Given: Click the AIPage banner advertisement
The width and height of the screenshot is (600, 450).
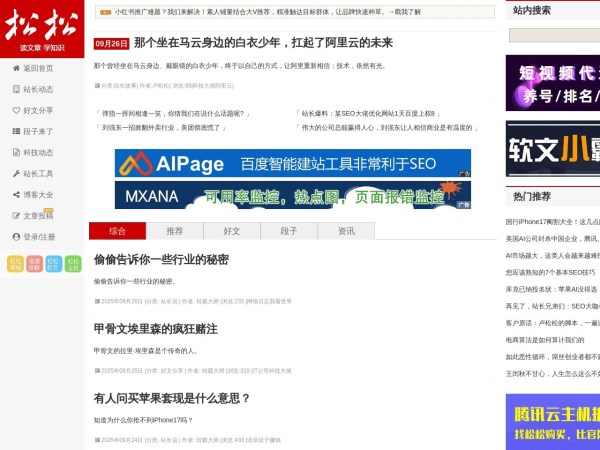Looking at the screenshot, I should (x=292, y=163).
